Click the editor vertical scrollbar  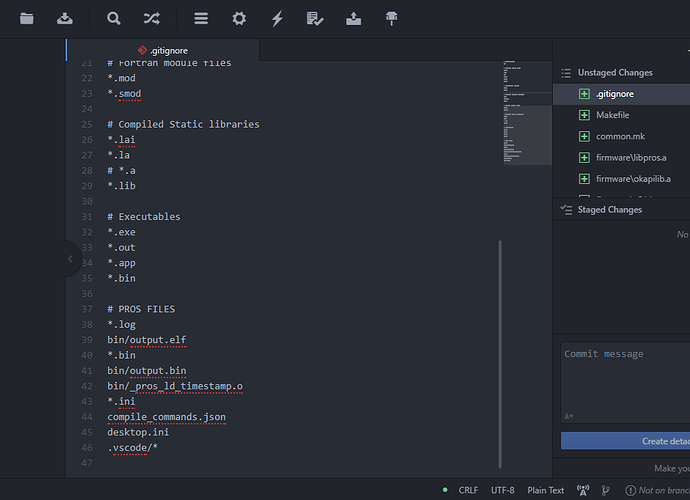coord(500,354)
